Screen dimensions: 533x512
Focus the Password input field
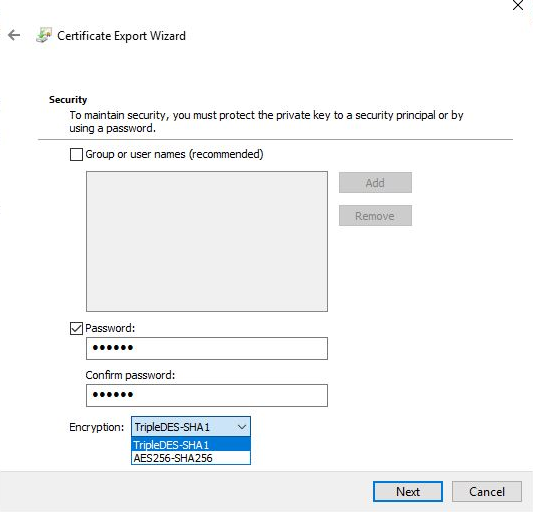(x=207, y=348)
